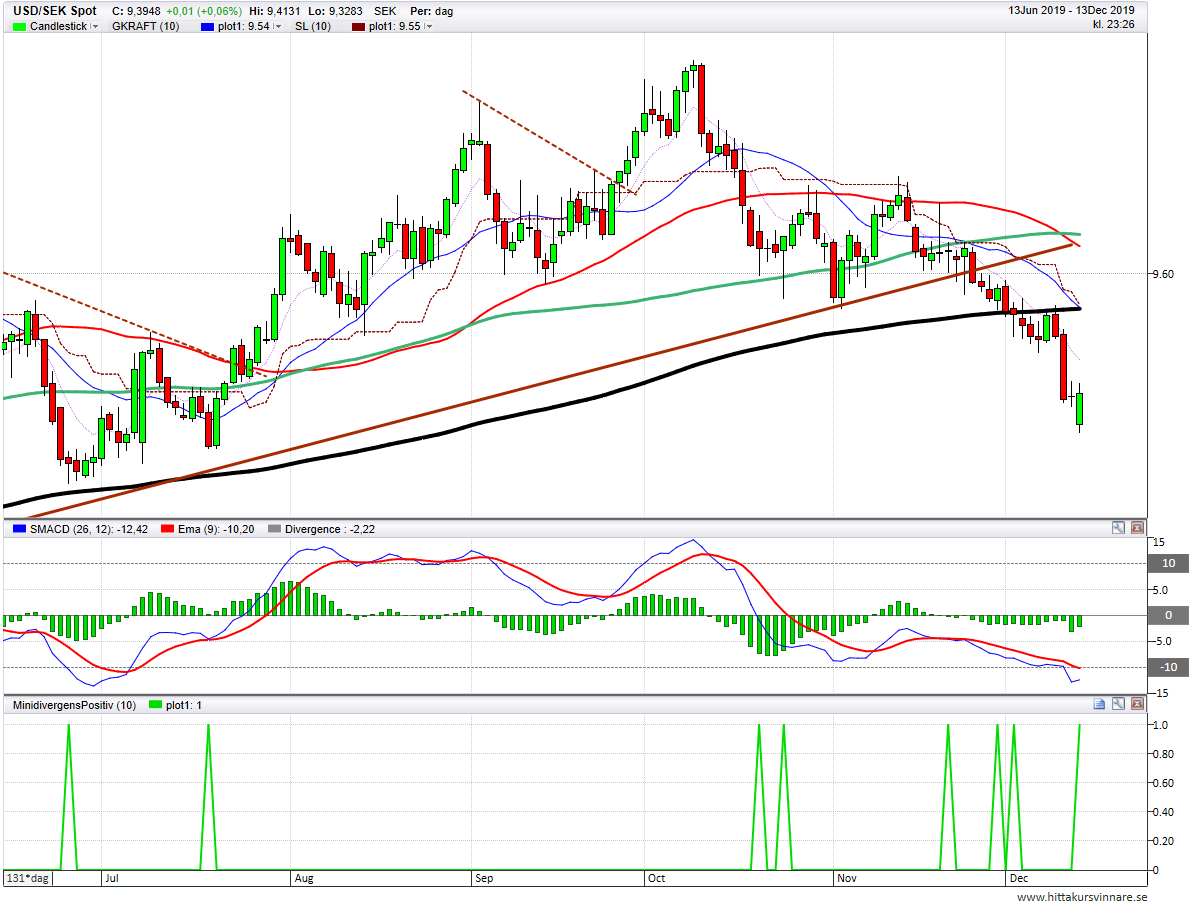Click the time stamp kl. 23:26
Image resolution: width=1192 pixels, height=902 pixels.
(1114, 24)
